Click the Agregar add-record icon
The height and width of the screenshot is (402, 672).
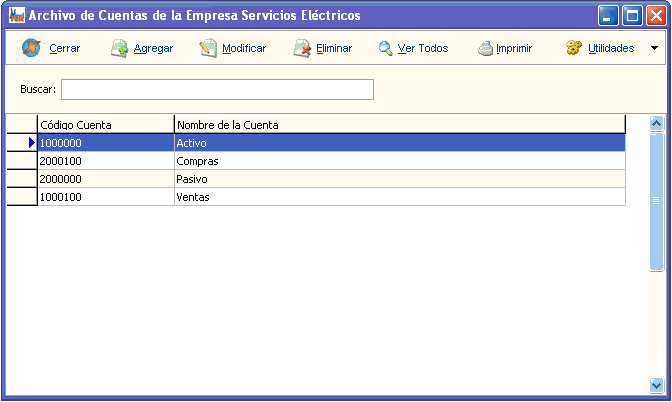119,48
